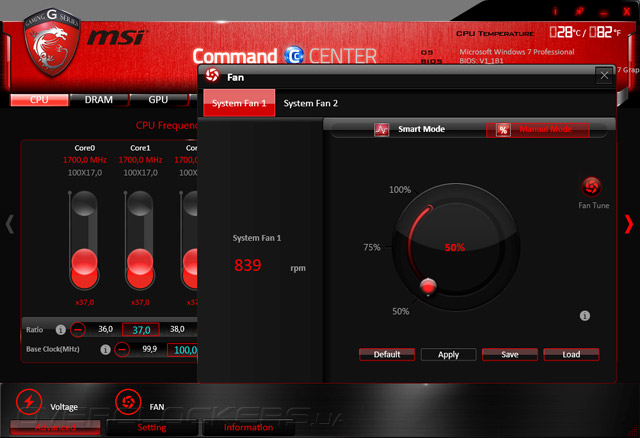Viewport: 640px width, 438px height.
Task: Open the Setting section
Action: 152,427
